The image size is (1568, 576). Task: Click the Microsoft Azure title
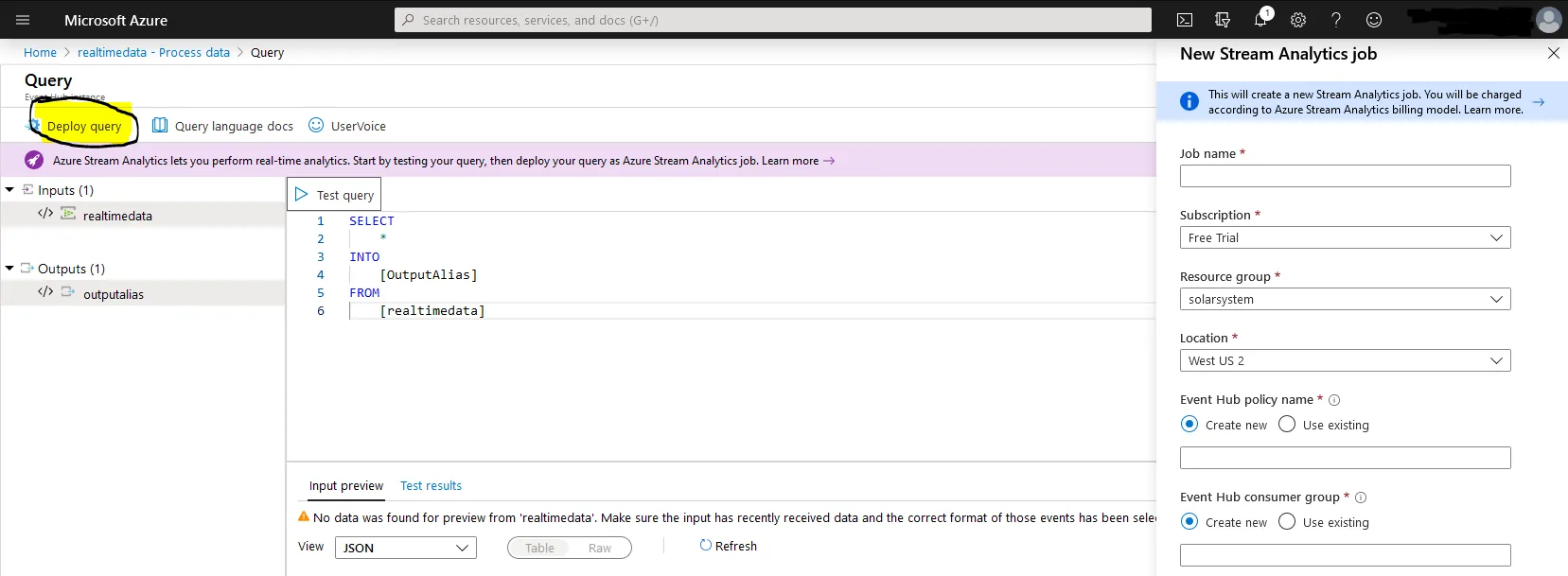pyautogui.click(x=115, y=20)
